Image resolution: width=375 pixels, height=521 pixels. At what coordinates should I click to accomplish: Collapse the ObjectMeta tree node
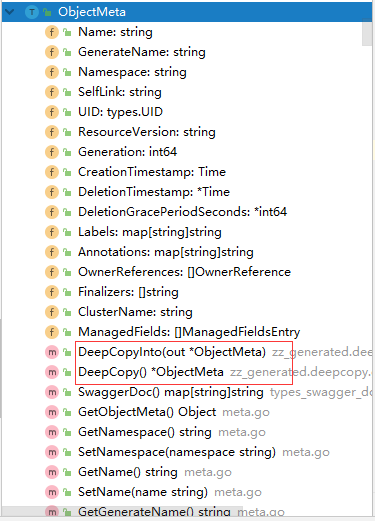[9, 12]
